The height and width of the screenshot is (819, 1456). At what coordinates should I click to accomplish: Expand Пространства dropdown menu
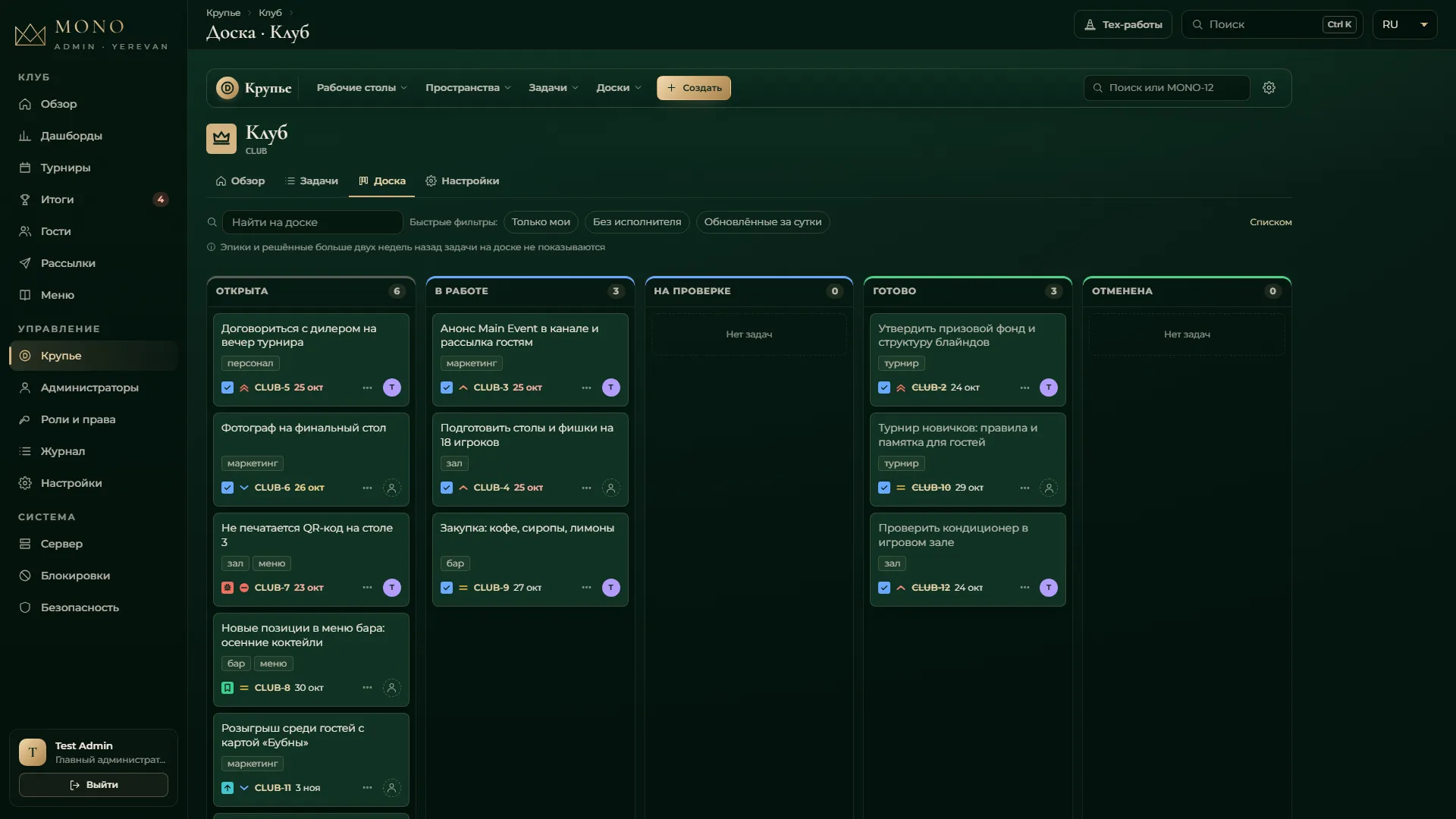point(468,88)
